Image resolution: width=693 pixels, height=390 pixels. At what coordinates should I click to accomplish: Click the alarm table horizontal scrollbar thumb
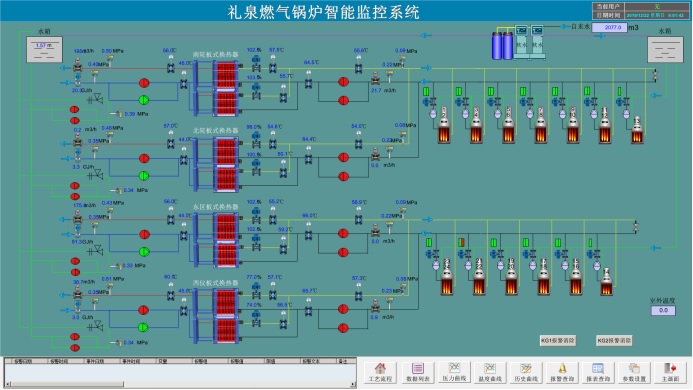(x=67, y=384)
